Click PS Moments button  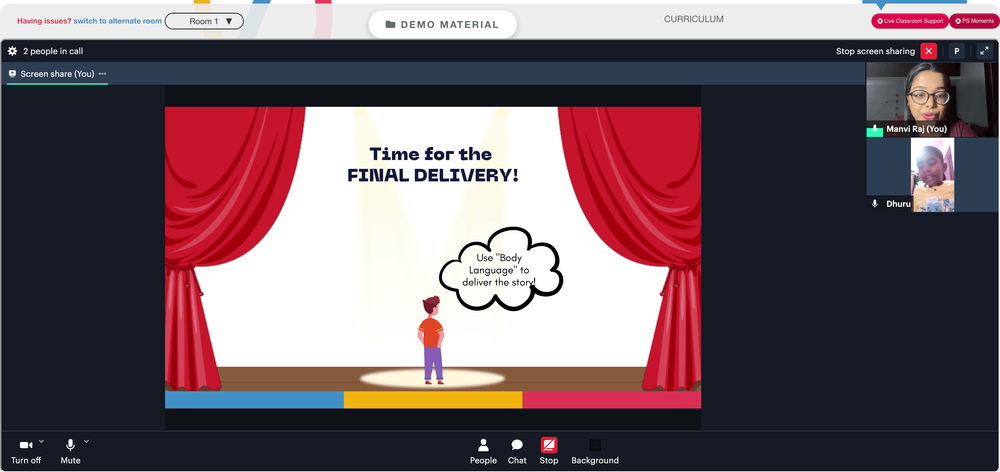click(x=973, y=21)
